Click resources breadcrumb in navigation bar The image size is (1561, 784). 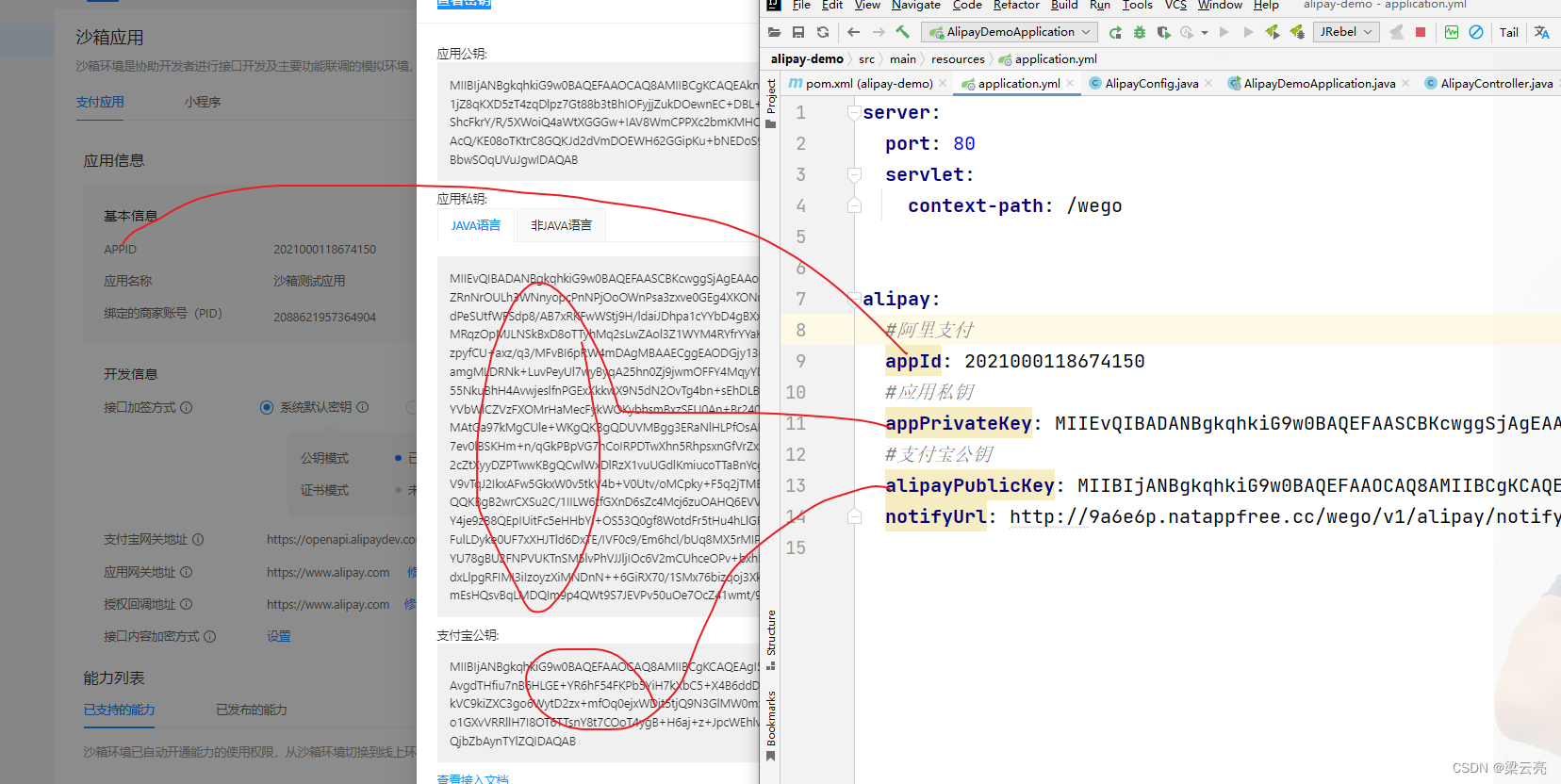tap(958, 58)
